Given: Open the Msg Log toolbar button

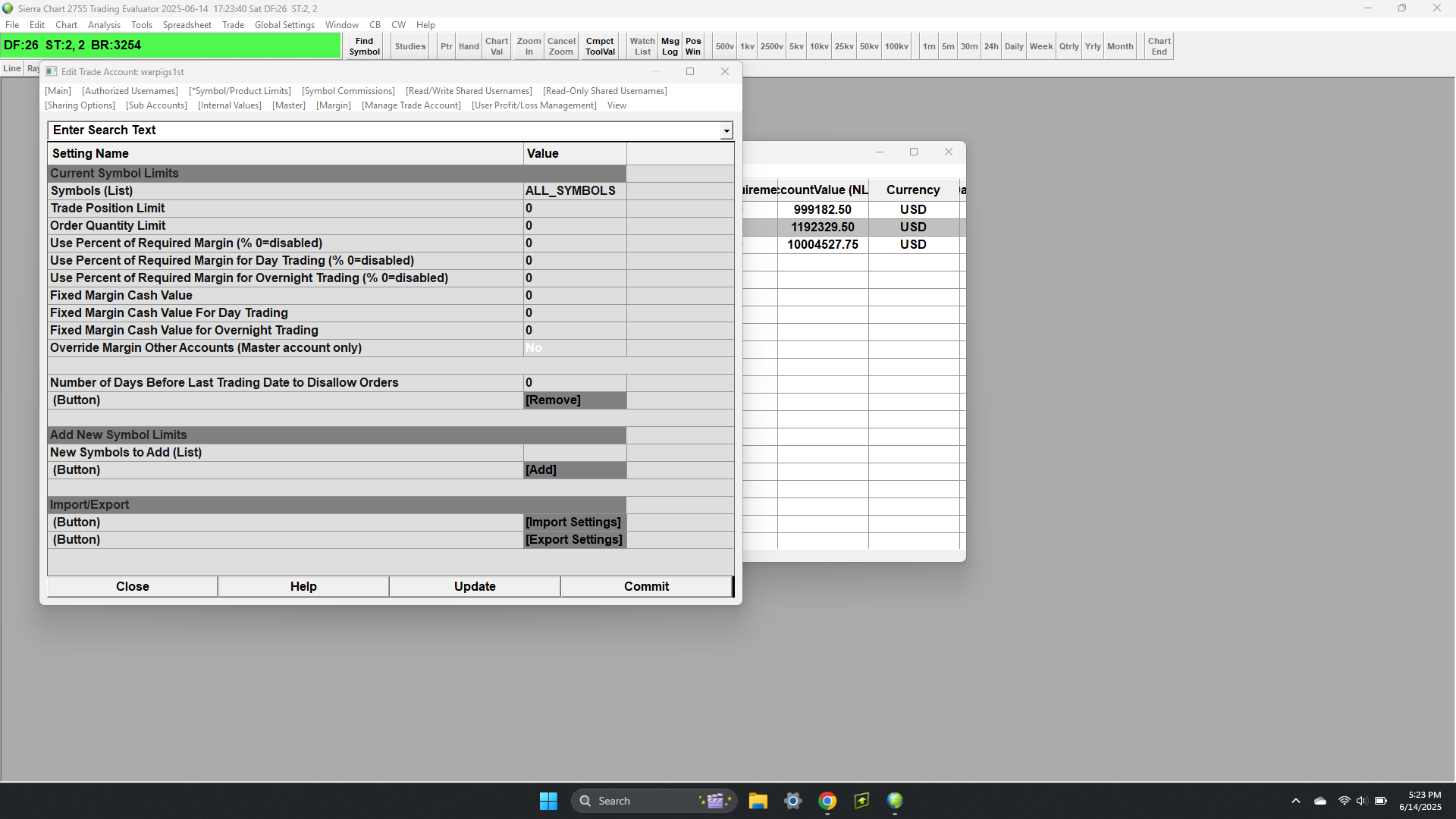Looking at the screenshot, I should [x=670, y=46].
